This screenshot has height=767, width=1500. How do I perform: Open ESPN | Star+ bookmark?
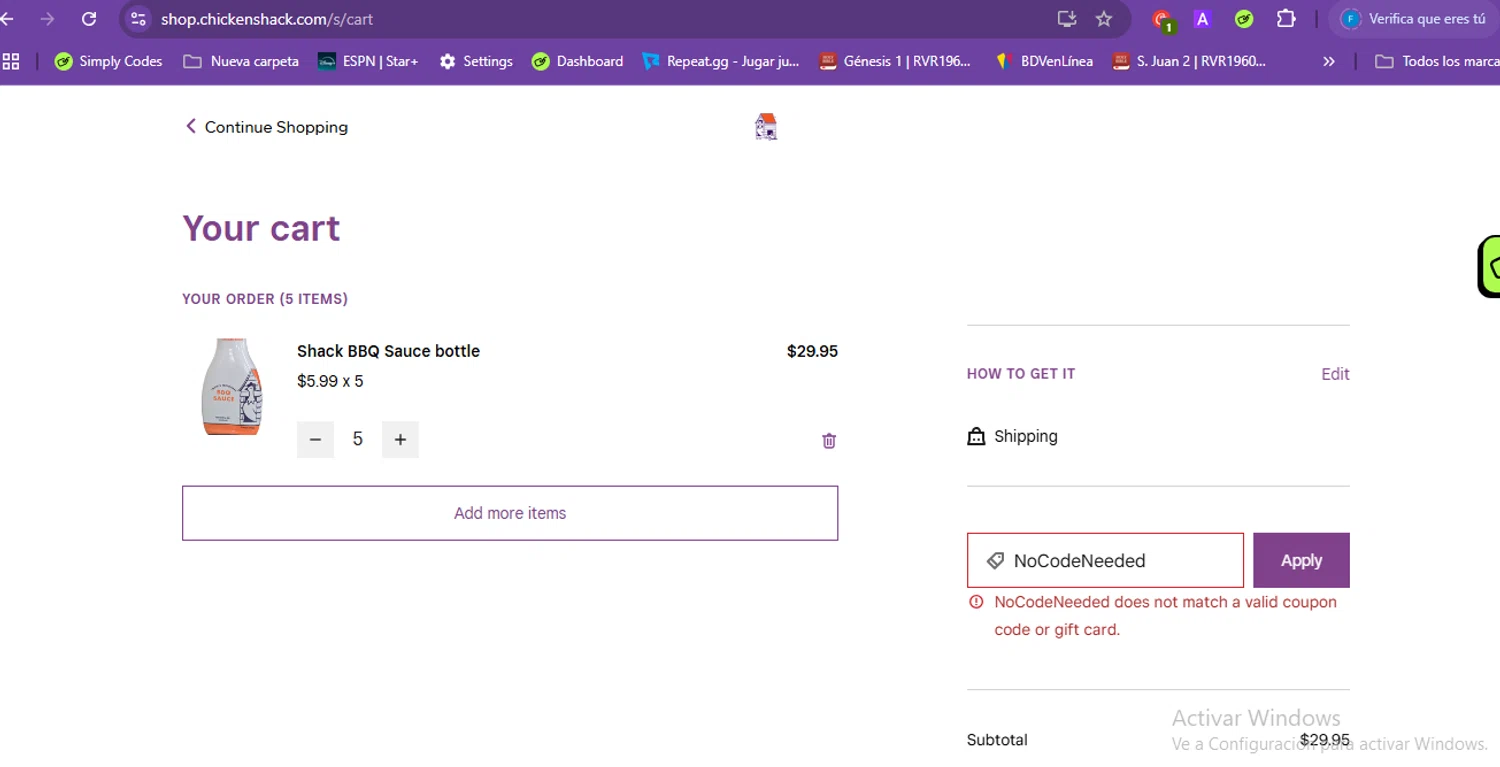368,61
